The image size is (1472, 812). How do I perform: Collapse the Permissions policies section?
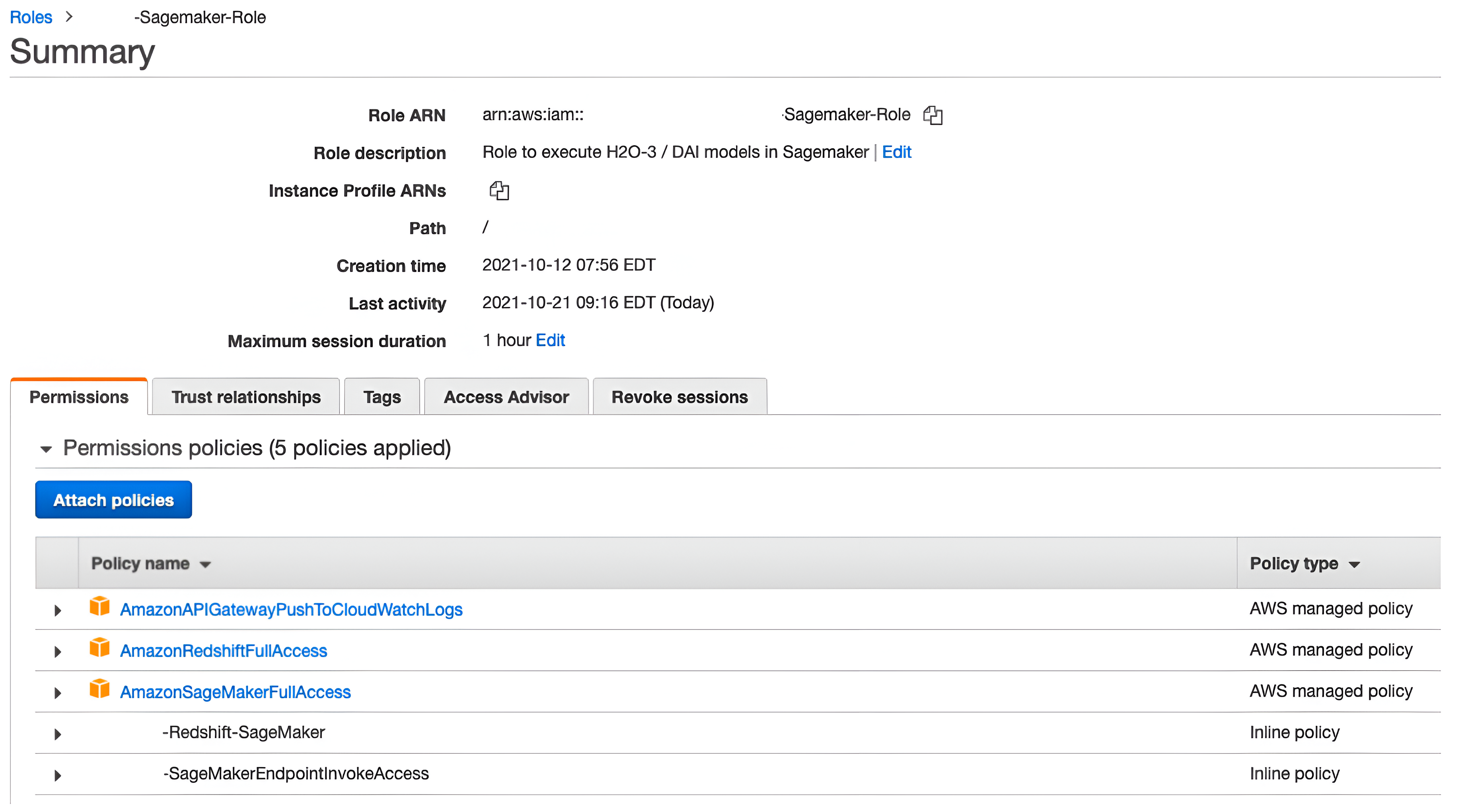[x=46, y=449]
